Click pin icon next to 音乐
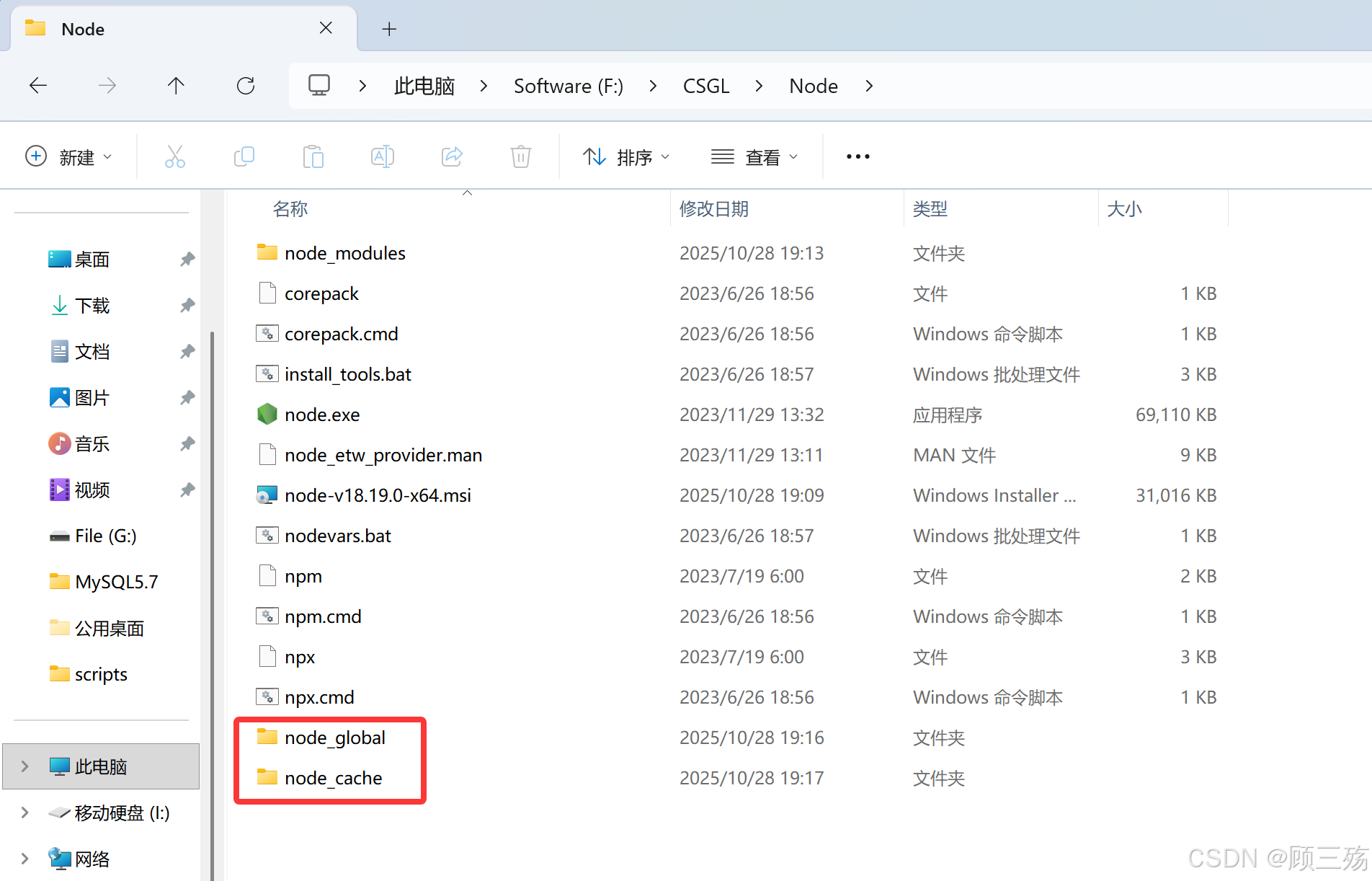Screen dimensions: 1372x881 tap(187, 444)
